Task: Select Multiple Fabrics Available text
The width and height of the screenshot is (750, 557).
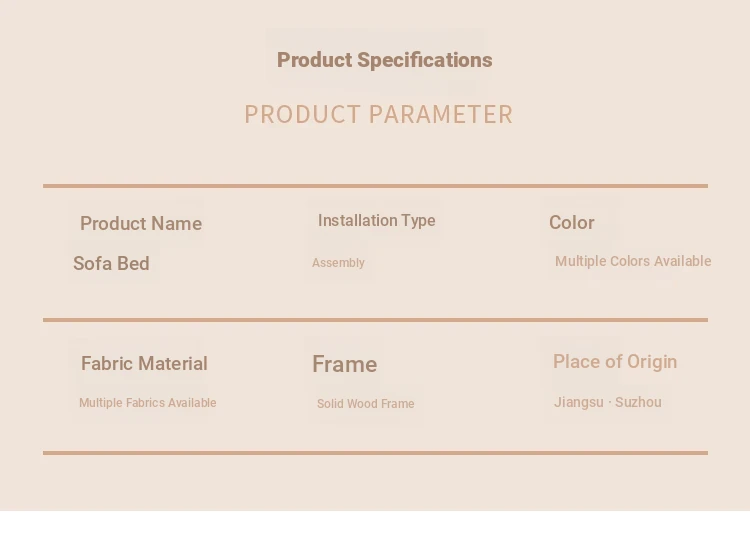Action: pyautogui.click(x=147, y=403)
